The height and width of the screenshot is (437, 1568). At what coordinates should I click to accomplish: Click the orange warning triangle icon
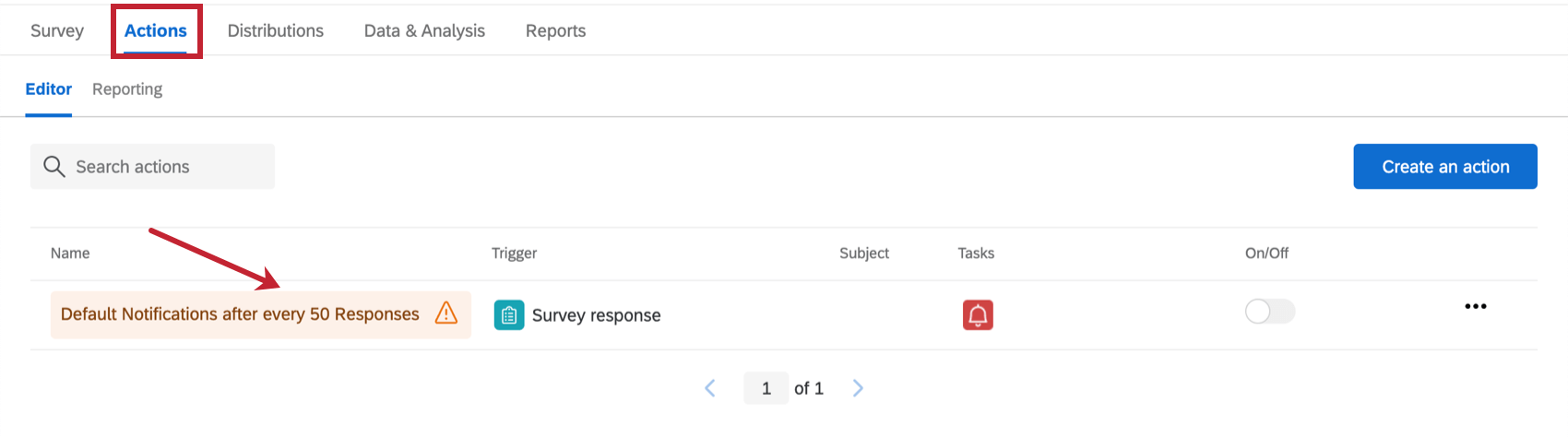click(446, 313)
